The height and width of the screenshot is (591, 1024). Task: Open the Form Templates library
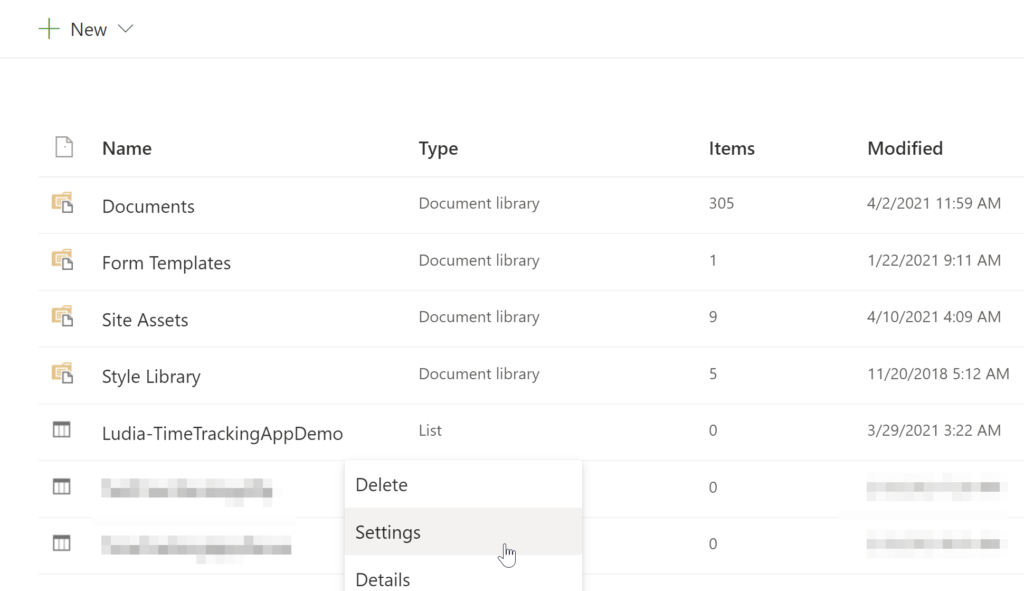tap(166, 263)
